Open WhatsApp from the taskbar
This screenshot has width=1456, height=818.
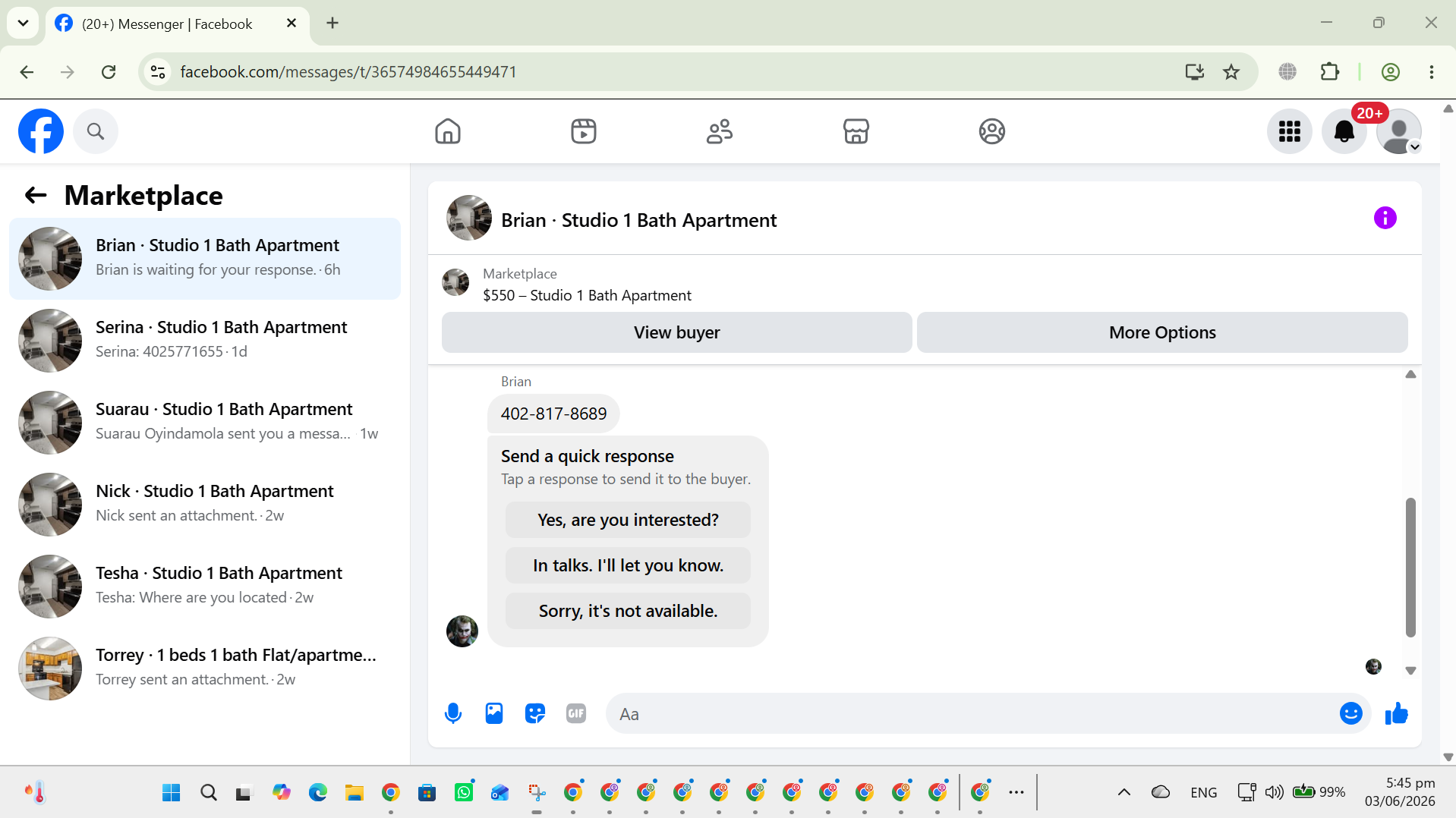464,793
